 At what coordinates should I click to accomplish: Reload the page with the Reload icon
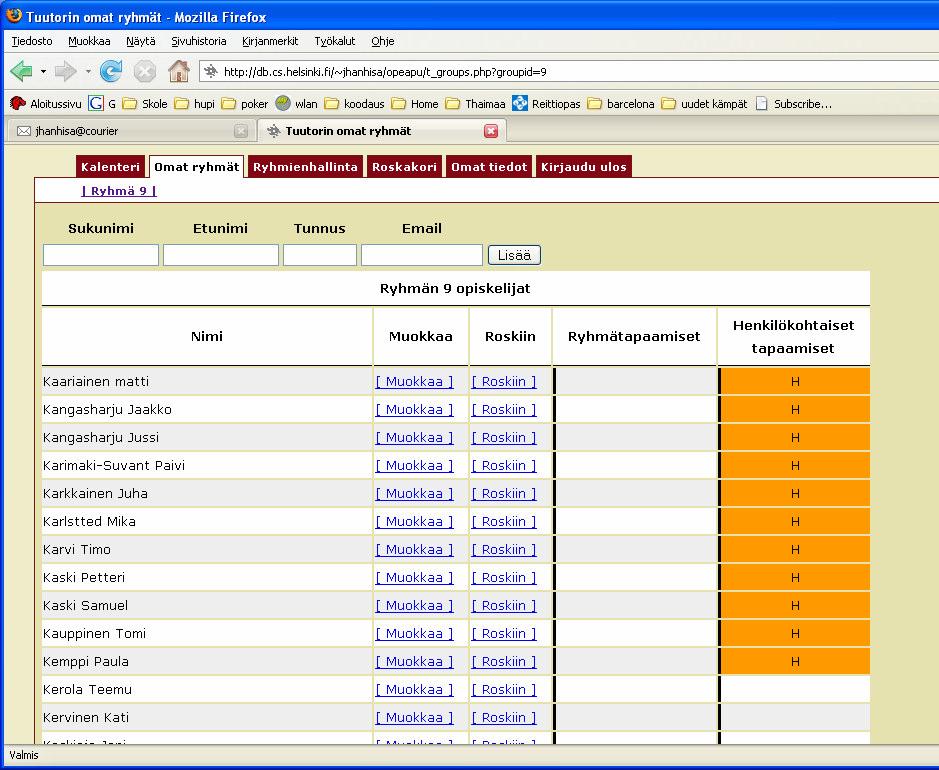[x=111, y=72]
